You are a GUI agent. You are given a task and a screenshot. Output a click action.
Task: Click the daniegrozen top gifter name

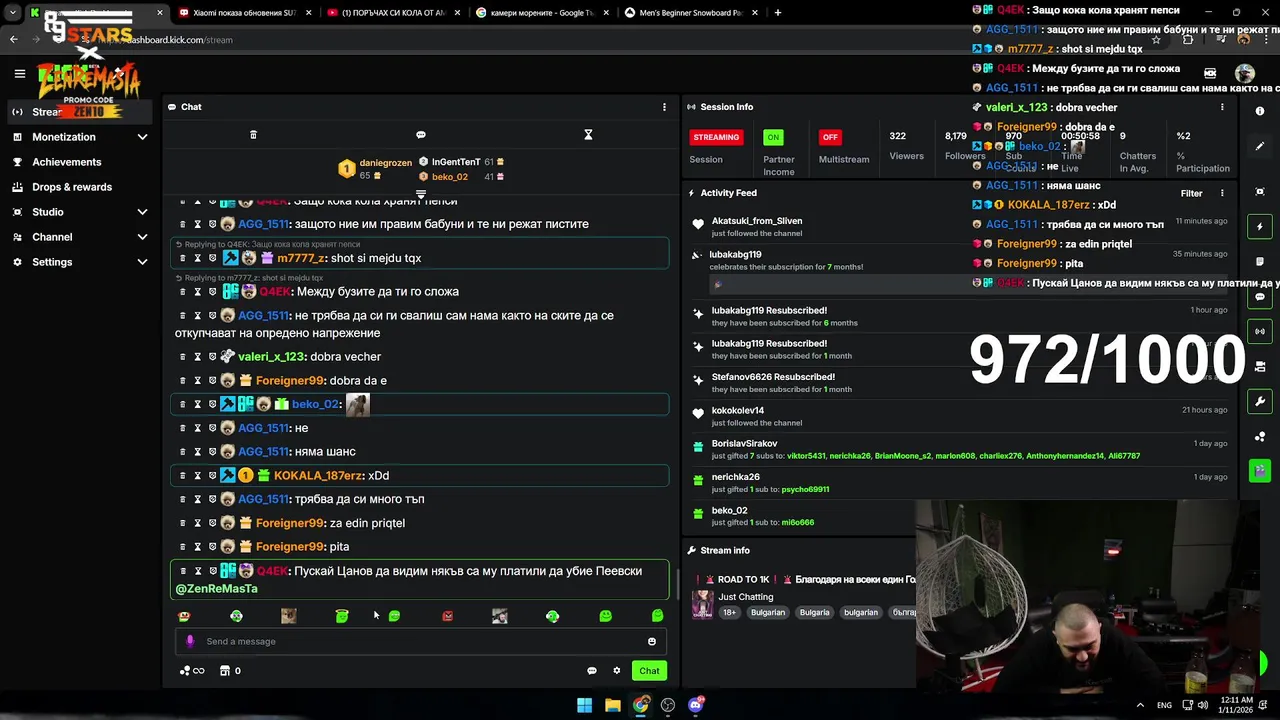[386, 162]
